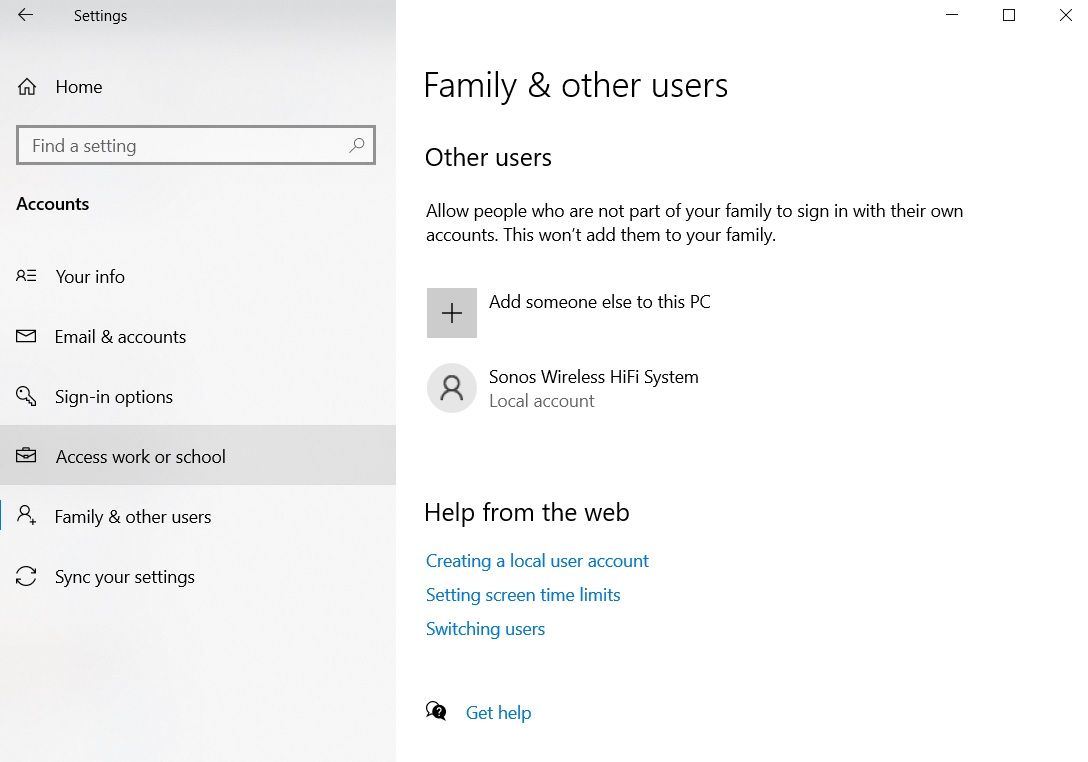The image size is (1088, 762).
Task: Click the Your info person icon
Action: coord(26,276)
